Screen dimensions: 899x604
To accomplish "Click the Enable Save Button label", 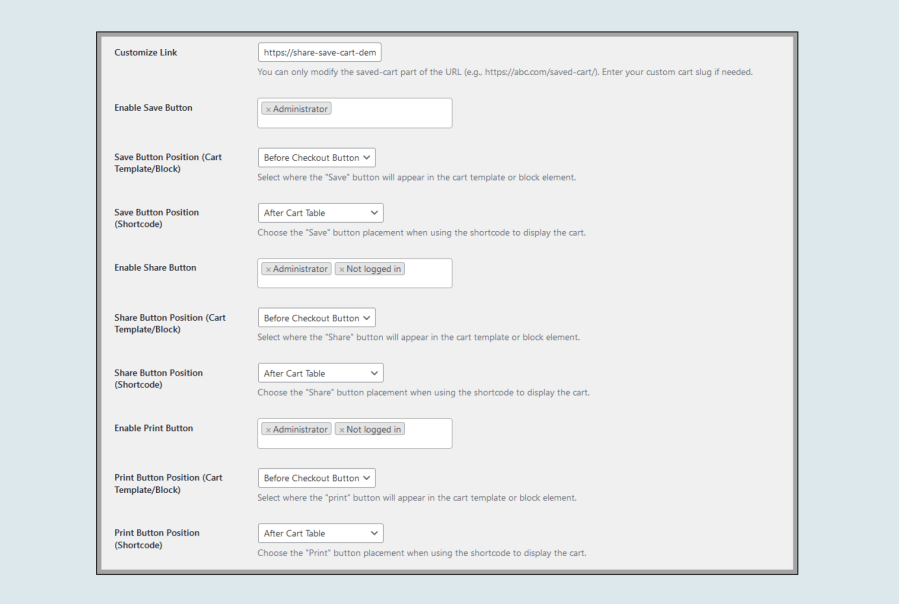I will pyautogui.click(x=153, y=108).
